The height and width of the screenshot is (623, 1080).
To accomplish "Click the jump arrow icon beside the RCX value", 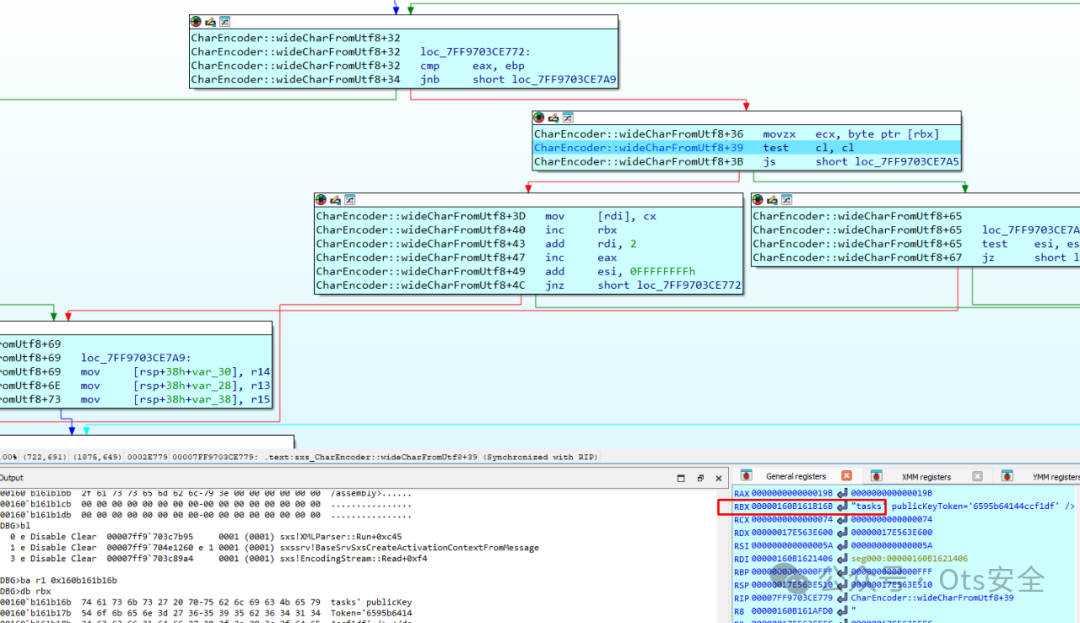I will (x=842, y=519).
